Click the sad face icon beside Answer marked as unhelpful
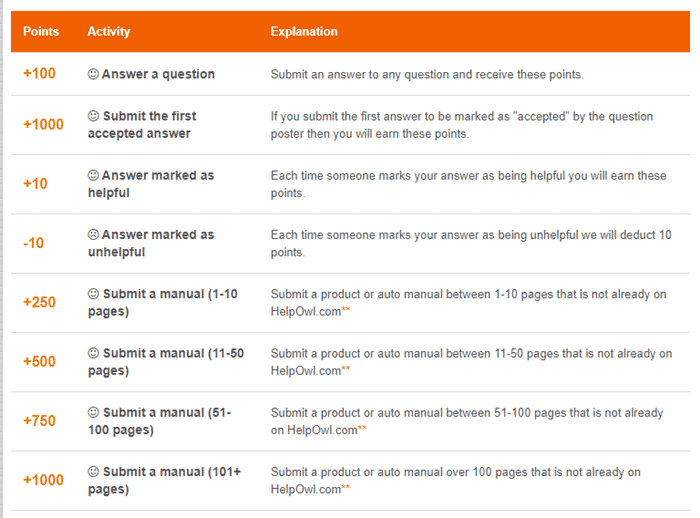Image resolution: width=700 pixels, height=518 pixels. [93, 234]
